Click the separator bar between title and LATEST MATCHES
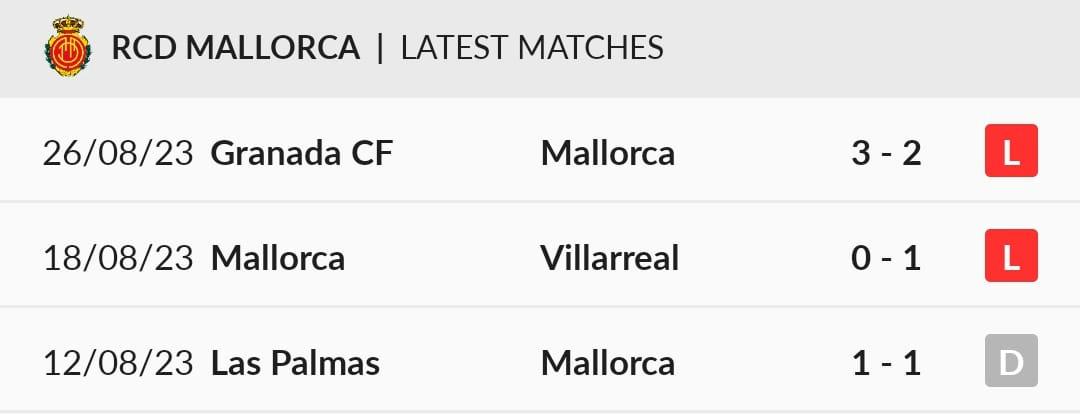The image size is (1080, 414). 380,48
